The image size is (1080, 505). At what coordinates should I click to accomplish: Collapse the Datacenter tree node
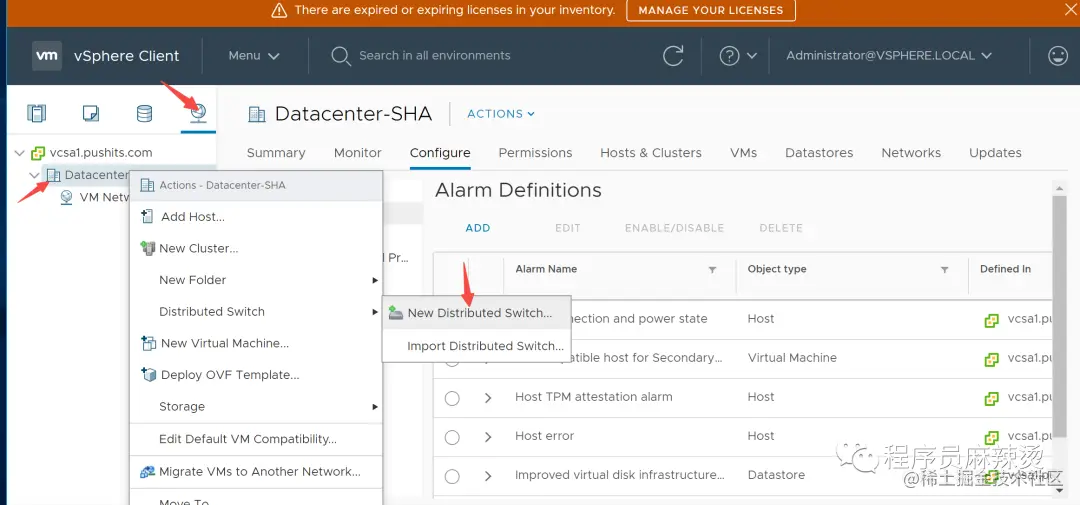(x=34, y=176)
